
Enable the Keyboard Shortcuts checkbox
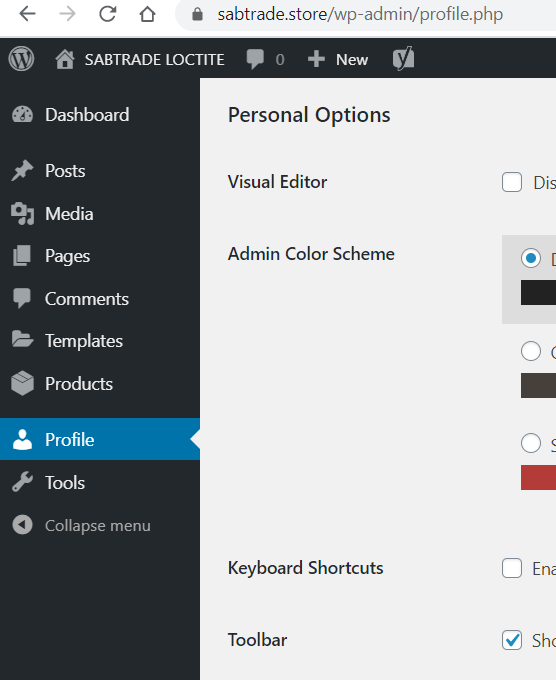pos(512,568)
